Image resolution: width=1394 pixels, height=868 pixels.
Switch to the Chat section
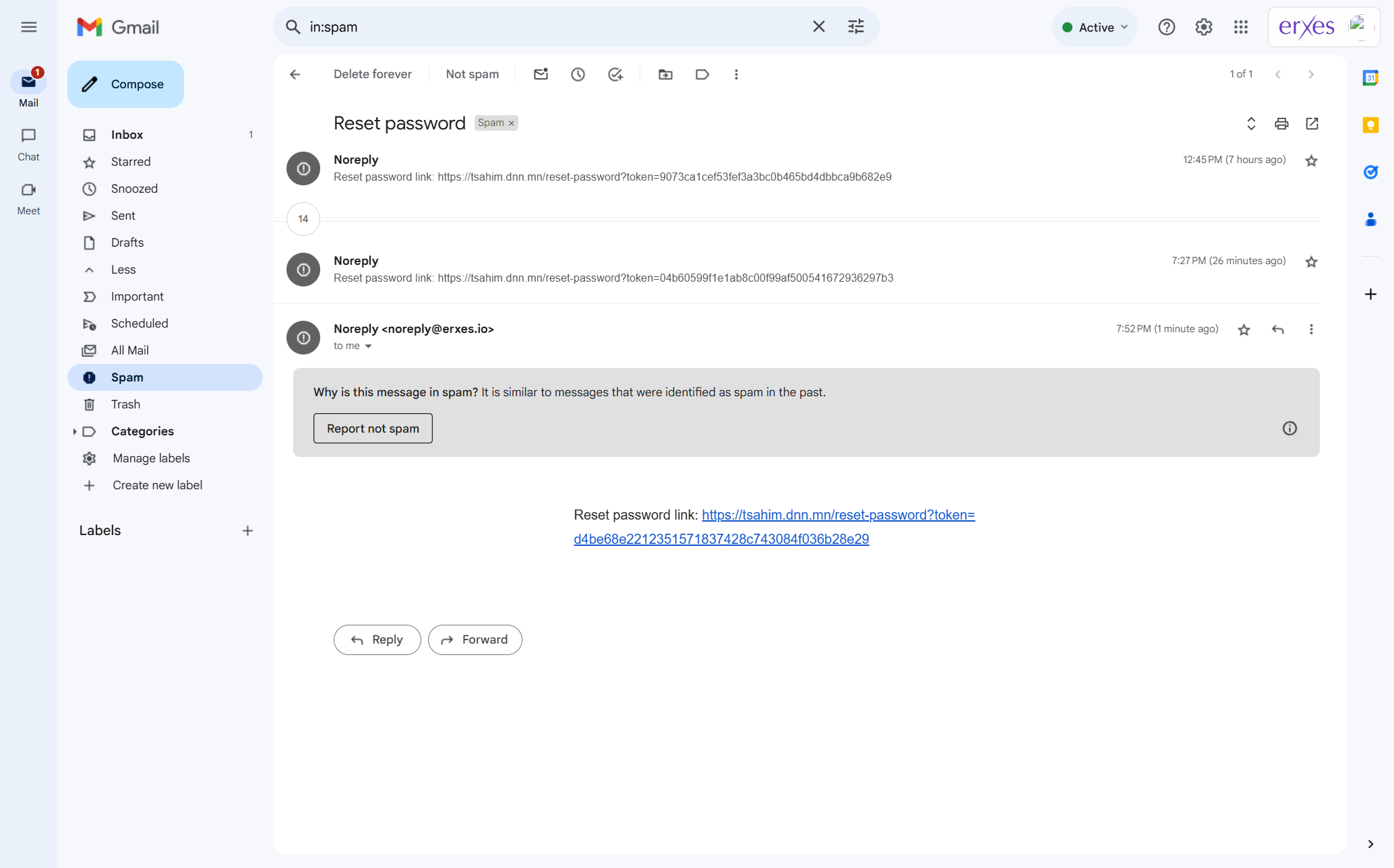click(28, 144)
